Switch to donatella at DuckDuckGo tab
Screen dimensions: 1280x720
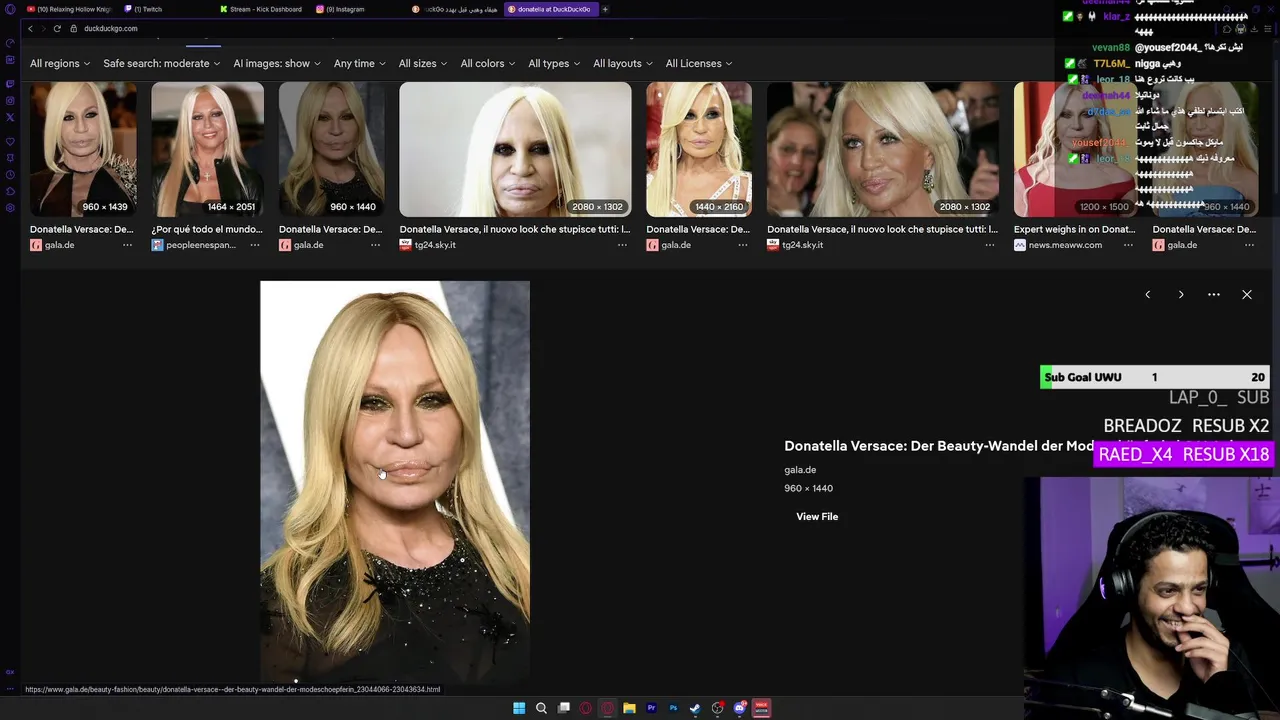551,9
